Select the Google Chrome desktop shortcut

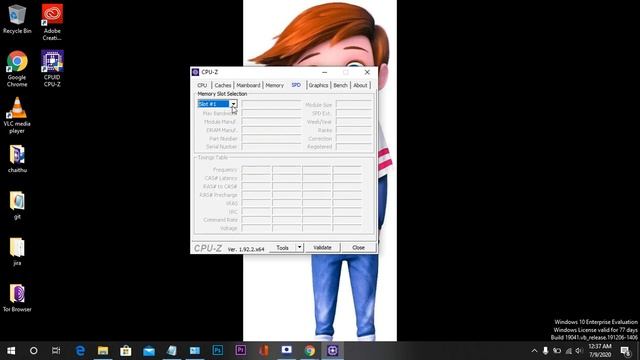pyautogui.click(x=17, y=69)
